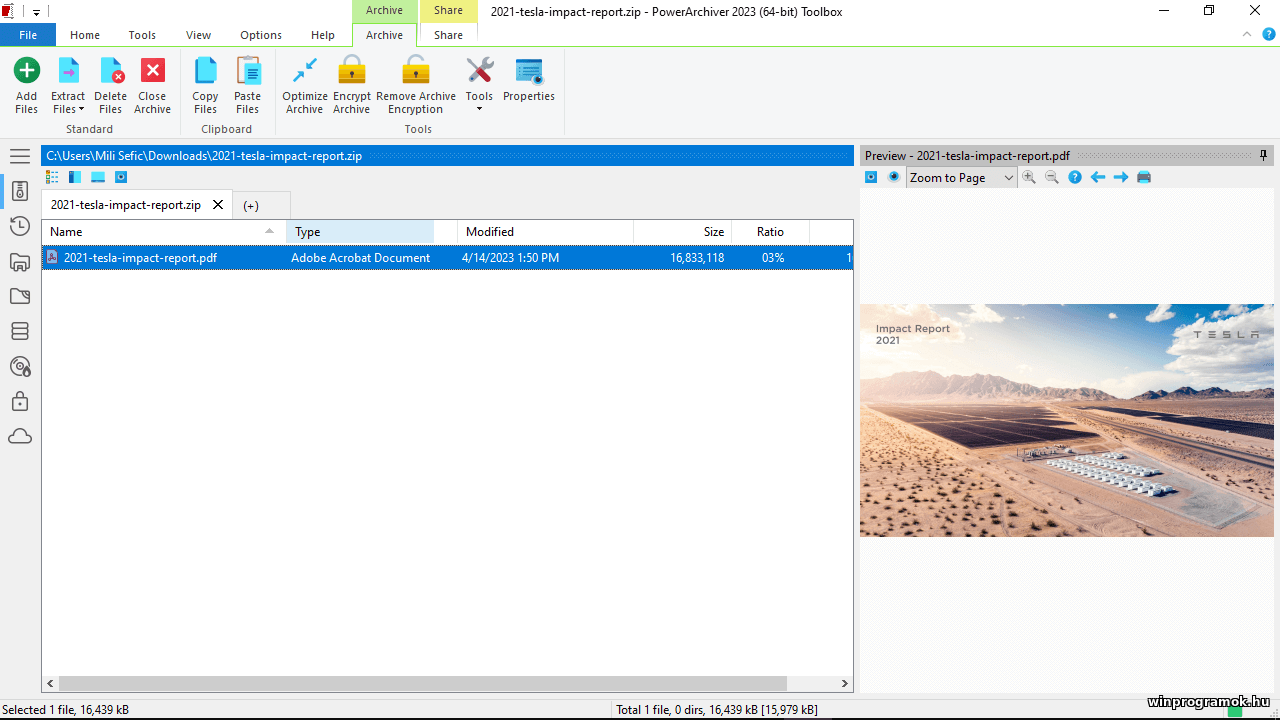Viewport: 1280px width, 720px height.
Task: Click the archive path address bar
Action: coord(447,156)
